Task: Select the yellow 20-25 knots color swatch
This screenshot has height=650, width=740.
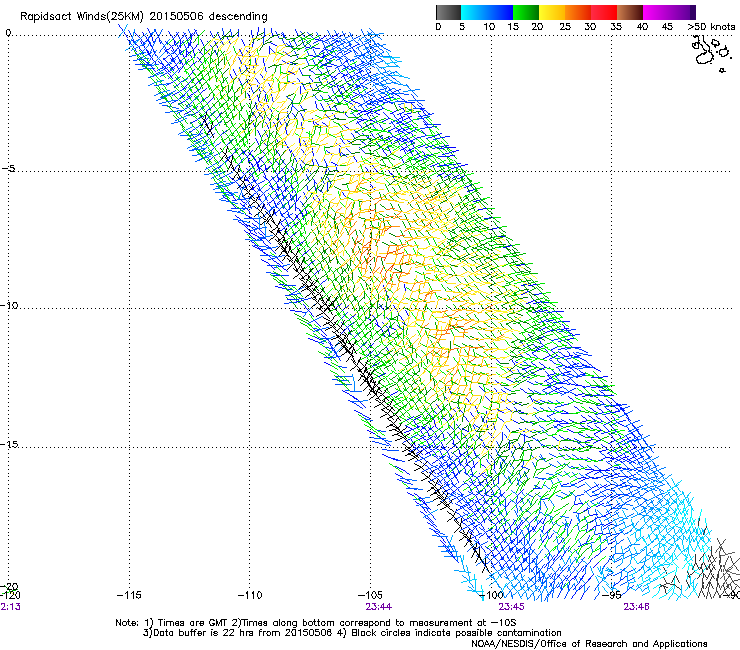Action: tap(552, 12)
